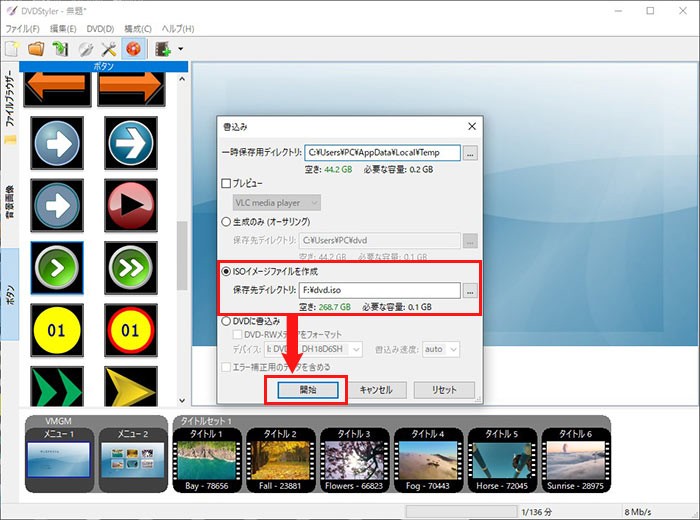Screen dimensions: 700x520
Task: Select ISOイメージファイルを作成 radio button
Action: point(226,271)
